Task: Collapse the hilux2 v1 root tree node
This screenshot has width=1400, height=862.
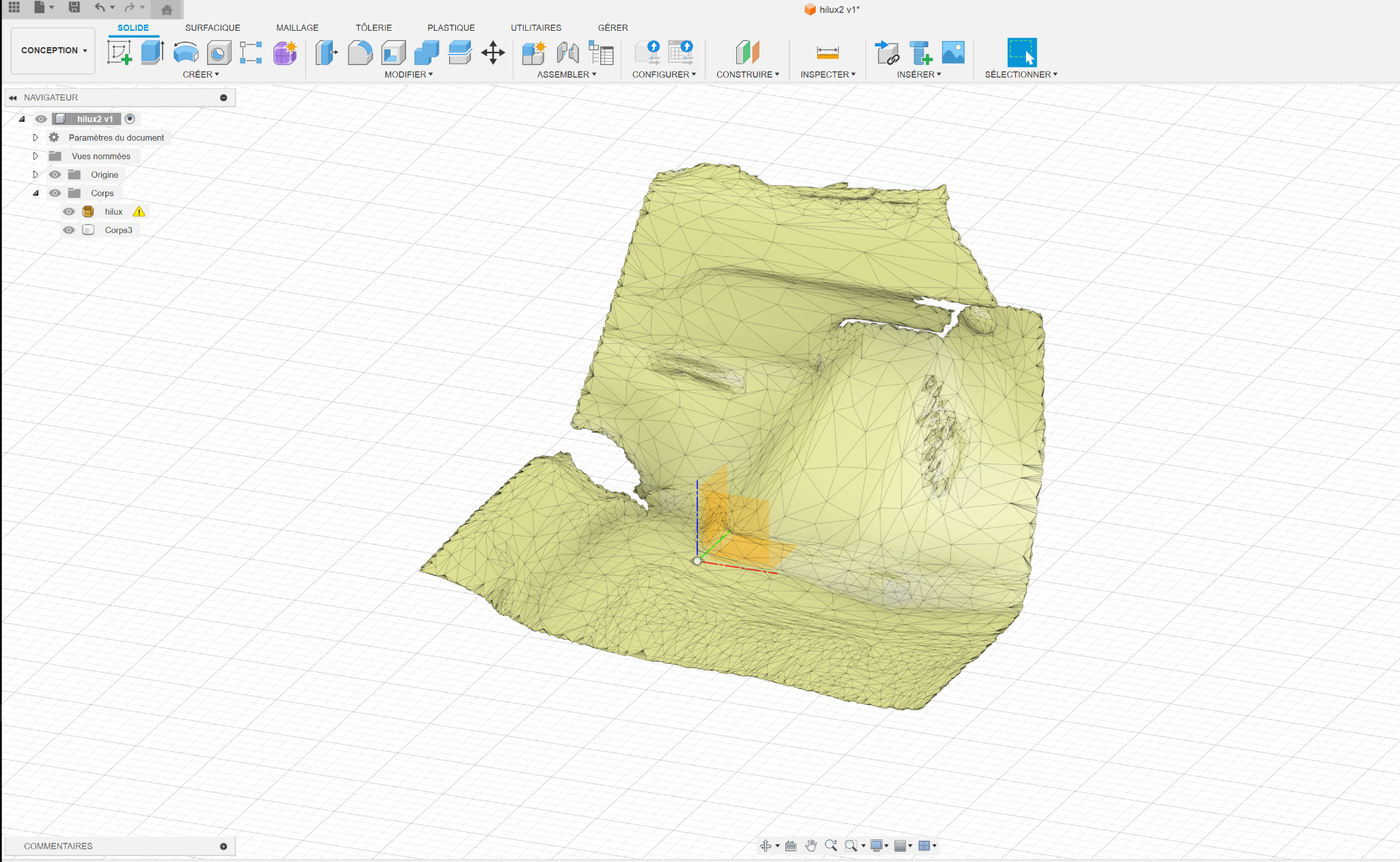Action: 22,119
